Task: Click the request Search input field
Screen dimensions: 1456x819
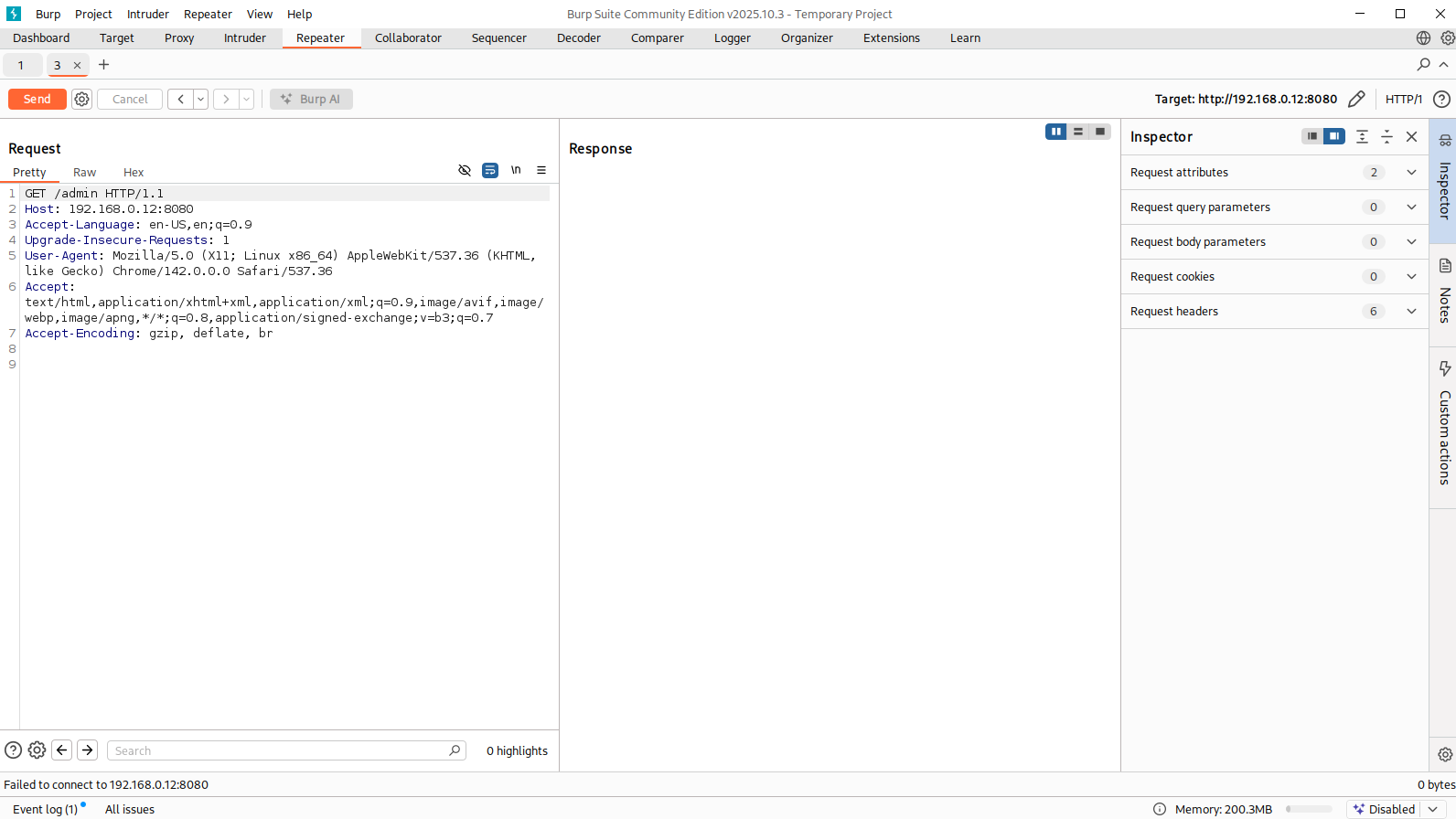Action: (x=276, y=750)
